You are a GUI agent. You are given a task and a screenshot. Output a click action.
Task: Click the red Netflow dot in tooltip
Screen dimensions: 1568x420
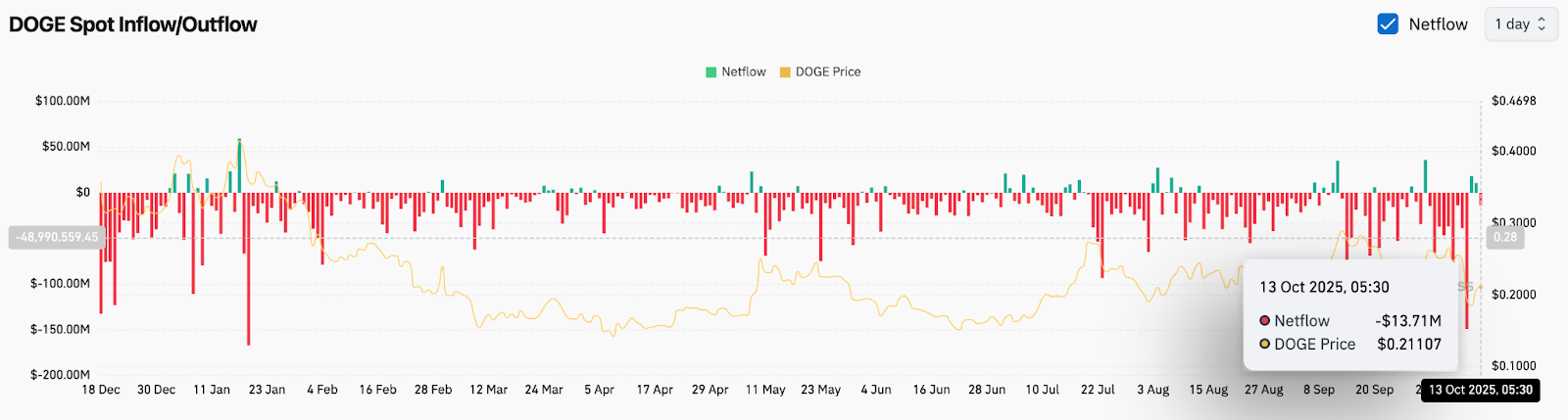point(1265,320)
